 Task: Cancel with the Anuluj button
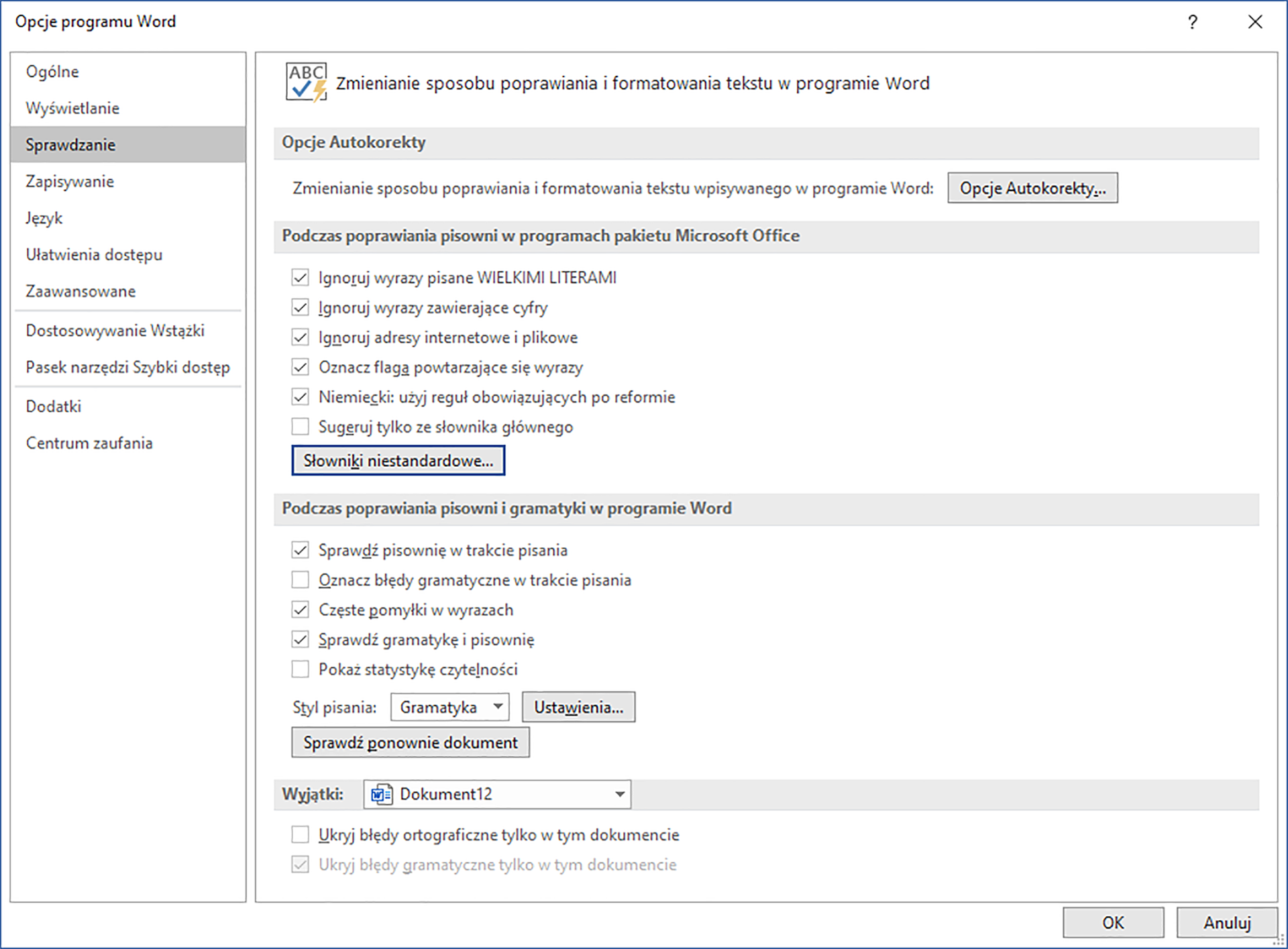[x=1227, y=924]
